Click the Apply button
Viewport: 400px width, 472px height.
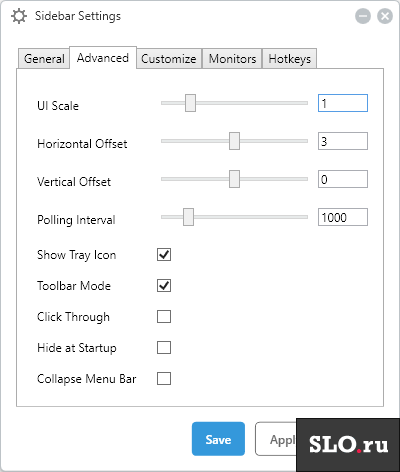(276, 439)
